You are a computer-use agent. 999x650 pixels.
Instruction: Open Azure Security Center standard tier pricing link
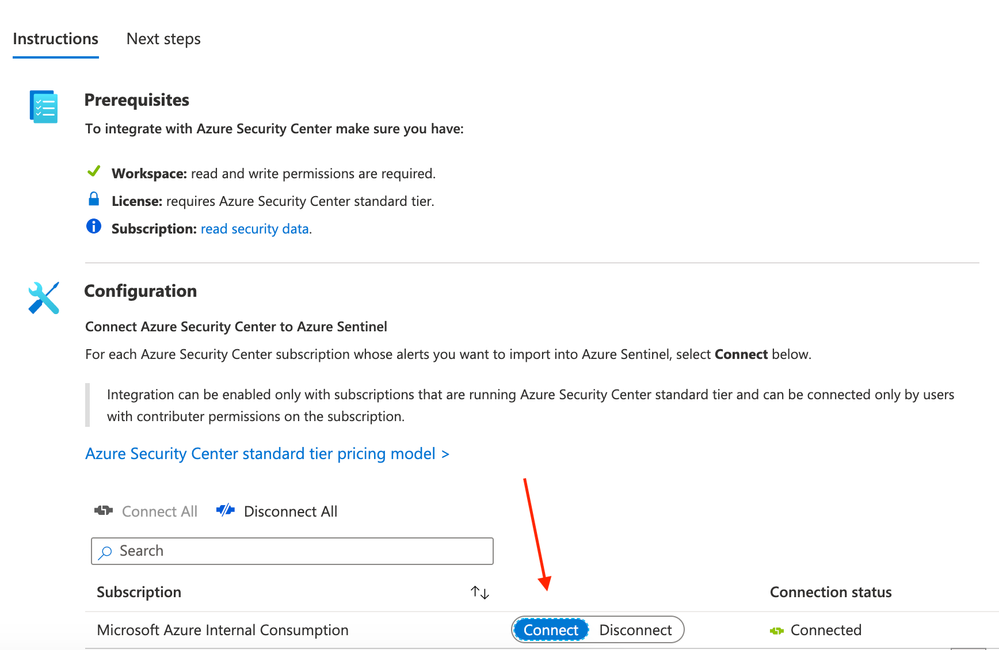(x=267, y=454)
